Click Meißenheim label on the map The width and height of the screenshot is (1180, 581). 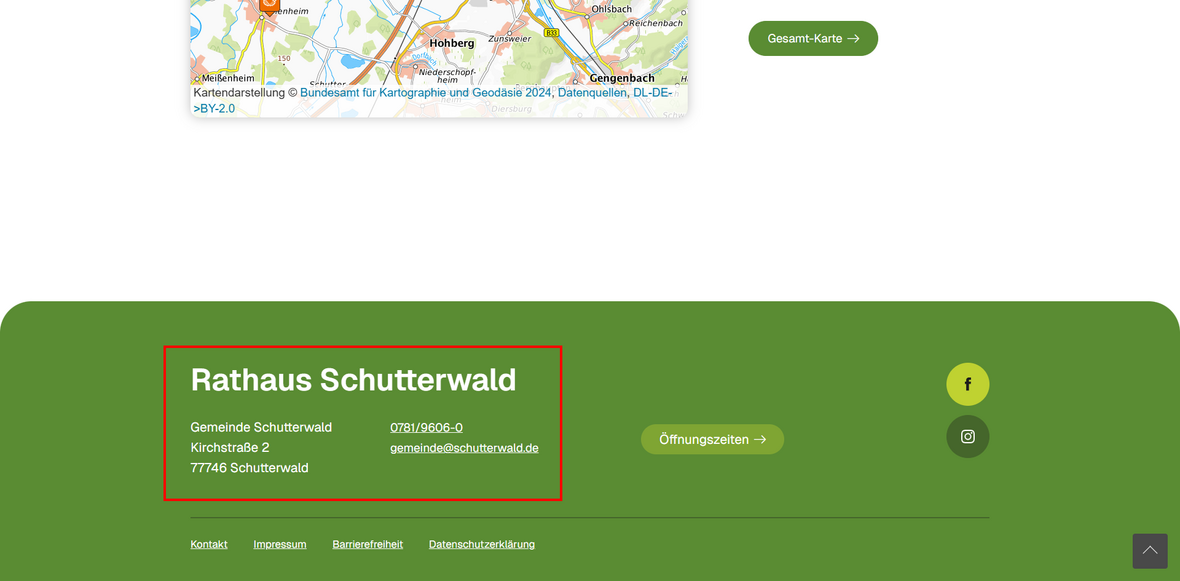228,78
